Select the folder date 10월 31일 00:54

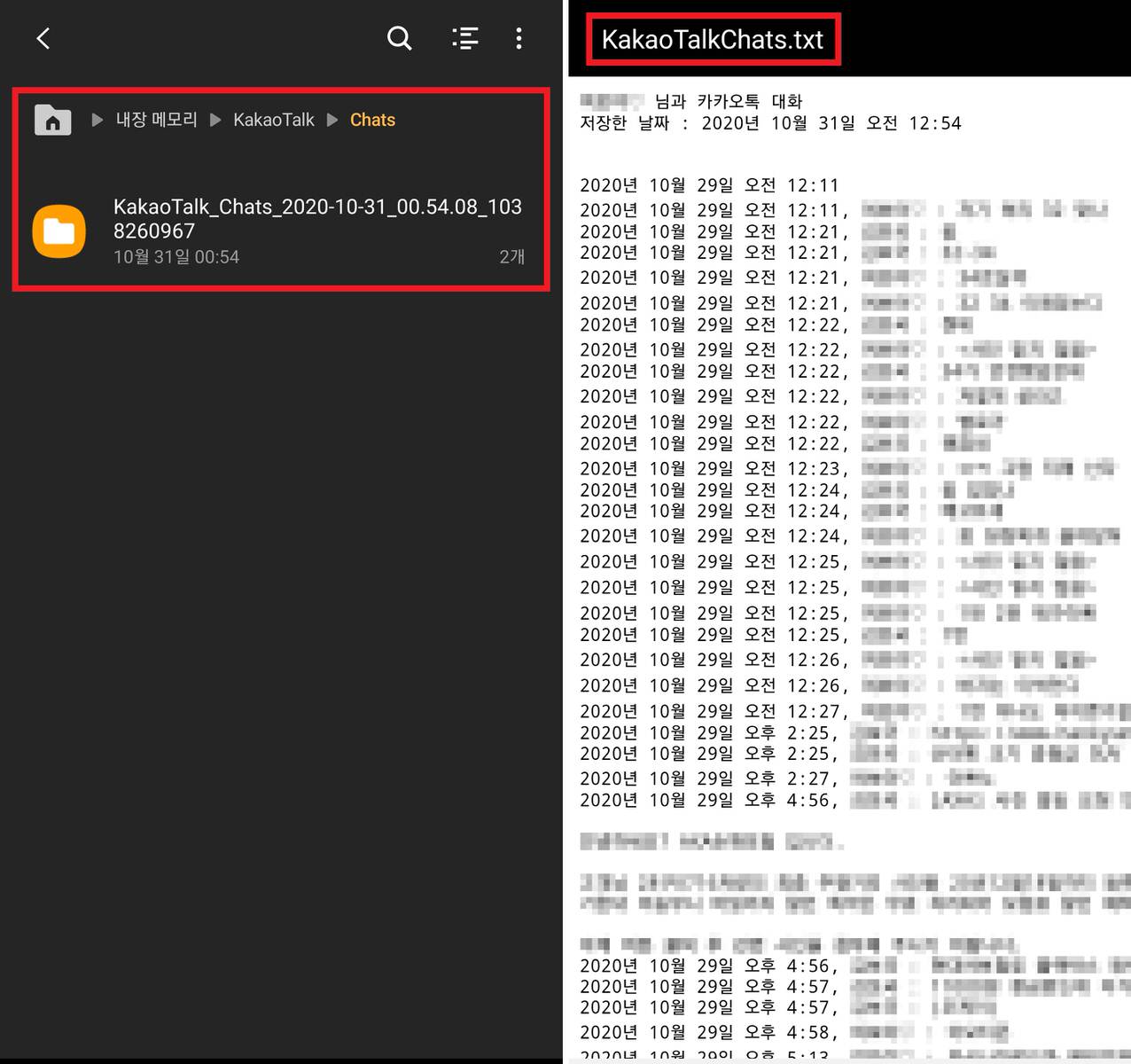coord(176,257)
